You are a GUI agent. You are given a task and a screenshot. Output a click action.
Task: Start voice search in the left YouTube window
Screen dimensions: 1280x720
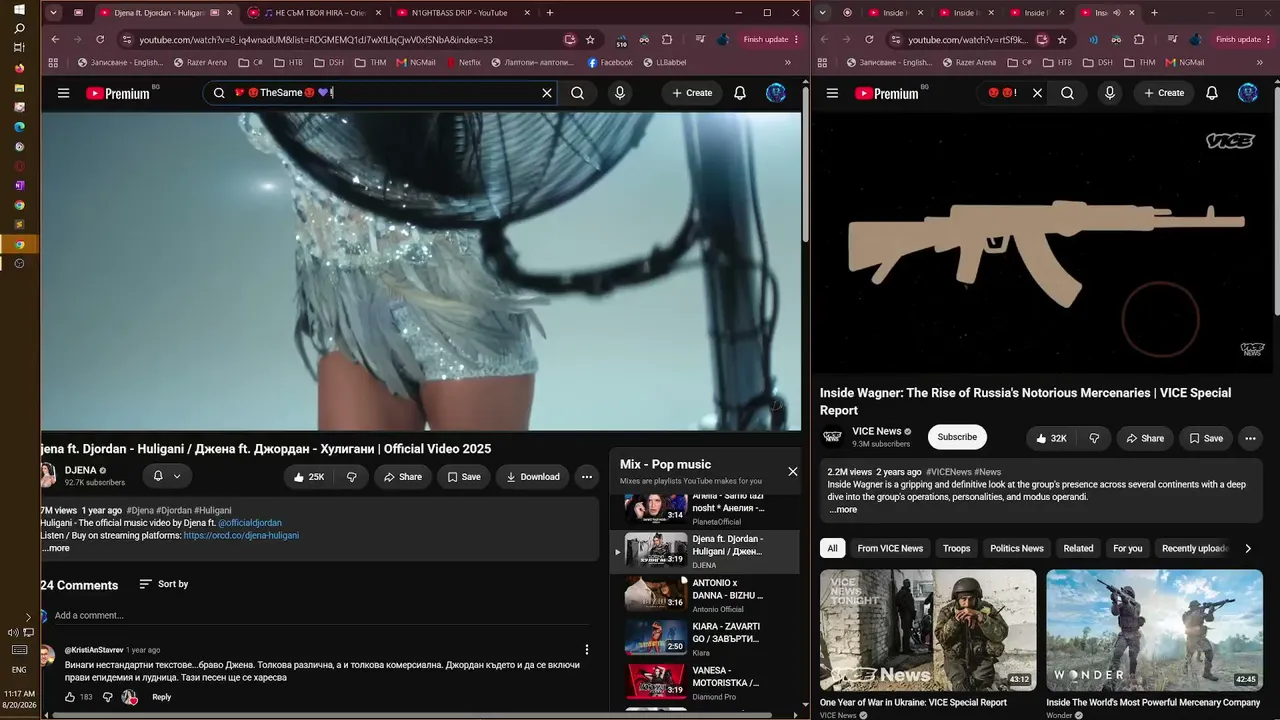click(x=620, y=93)
